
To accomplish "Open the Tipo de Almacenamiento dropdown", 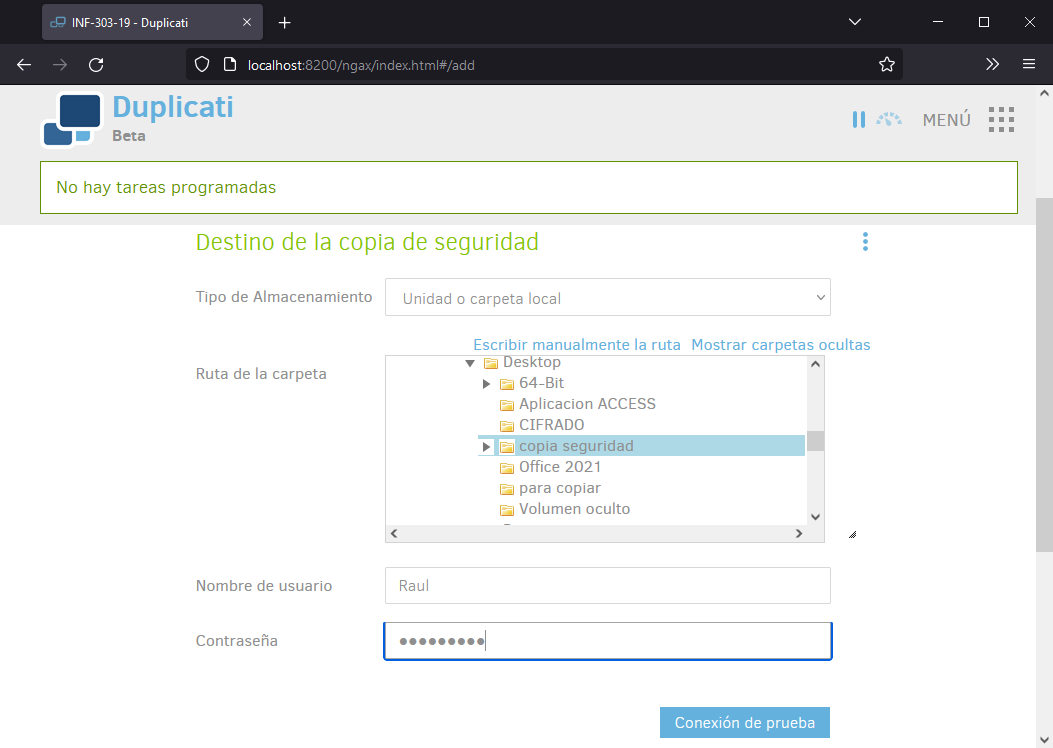I will click(607, 298).
